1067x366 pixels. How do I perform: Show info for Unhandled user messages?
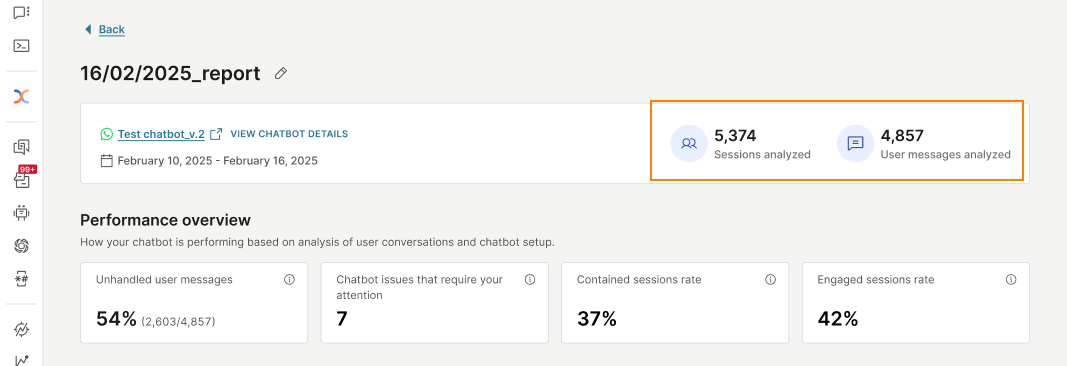click(x=289, y=280)
